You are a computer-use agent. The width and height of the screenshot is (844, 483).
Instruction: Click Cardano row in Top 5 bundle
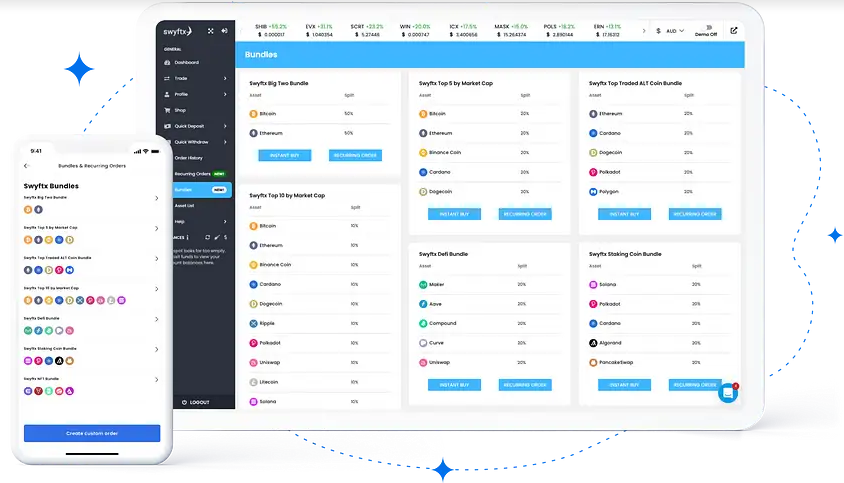(489, 172)
